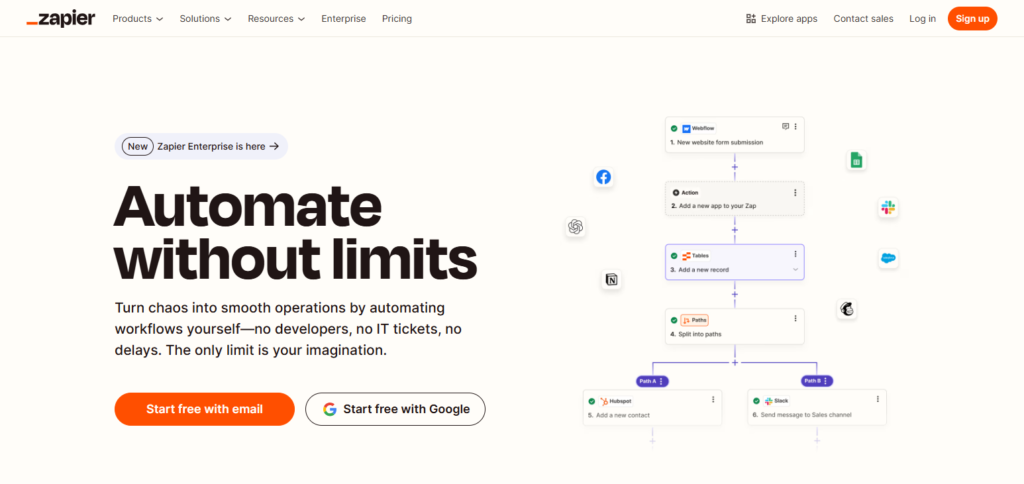Expand the Solutions navigation menu
This screenshot has width=1024, height=484.
point(205,18)
